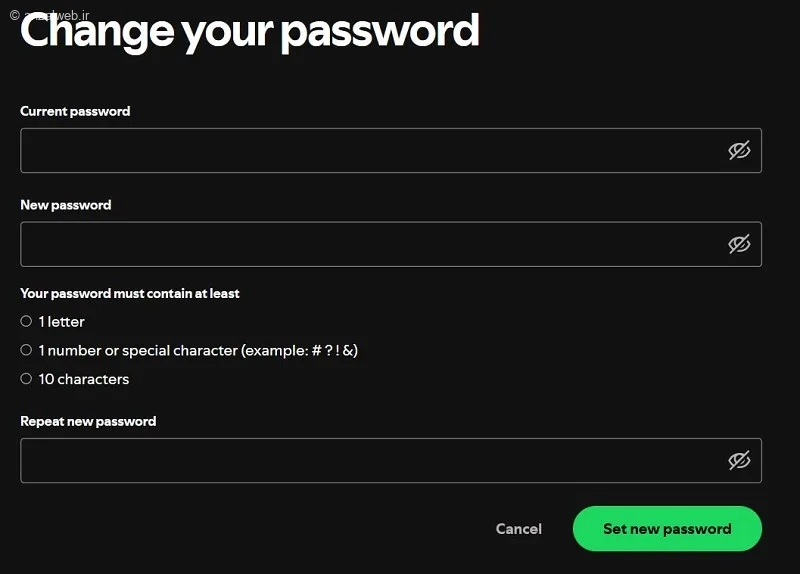
Task: Click the circle beside number or special character
Action: [x=26, y=350]
